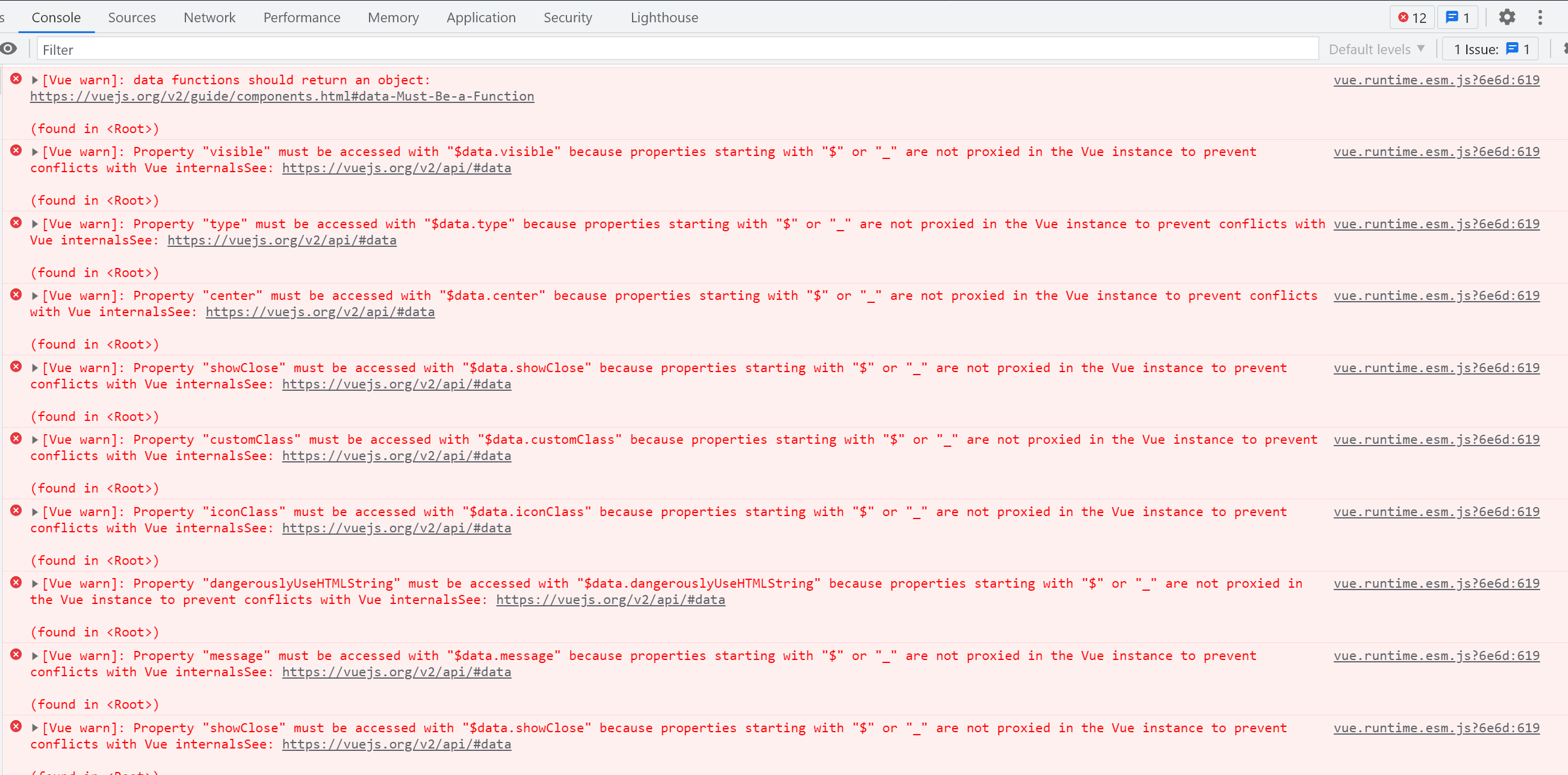
Task: Expand the "dangerouslyUseHTMLString" warning entry
Action: coord(35,584)
